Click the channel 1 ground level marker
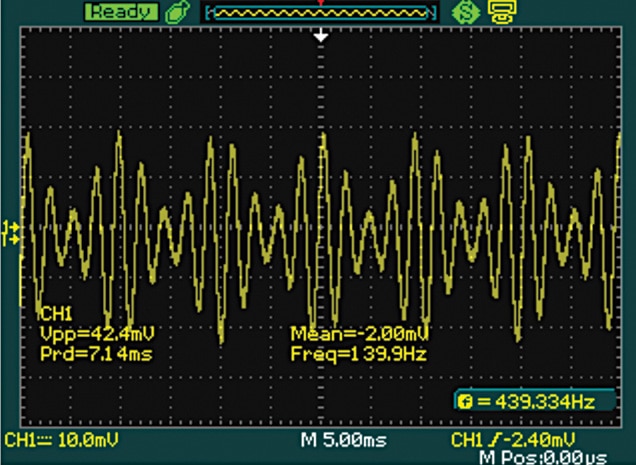Viewport: 636px width, 465px height. tap(12, 233)
